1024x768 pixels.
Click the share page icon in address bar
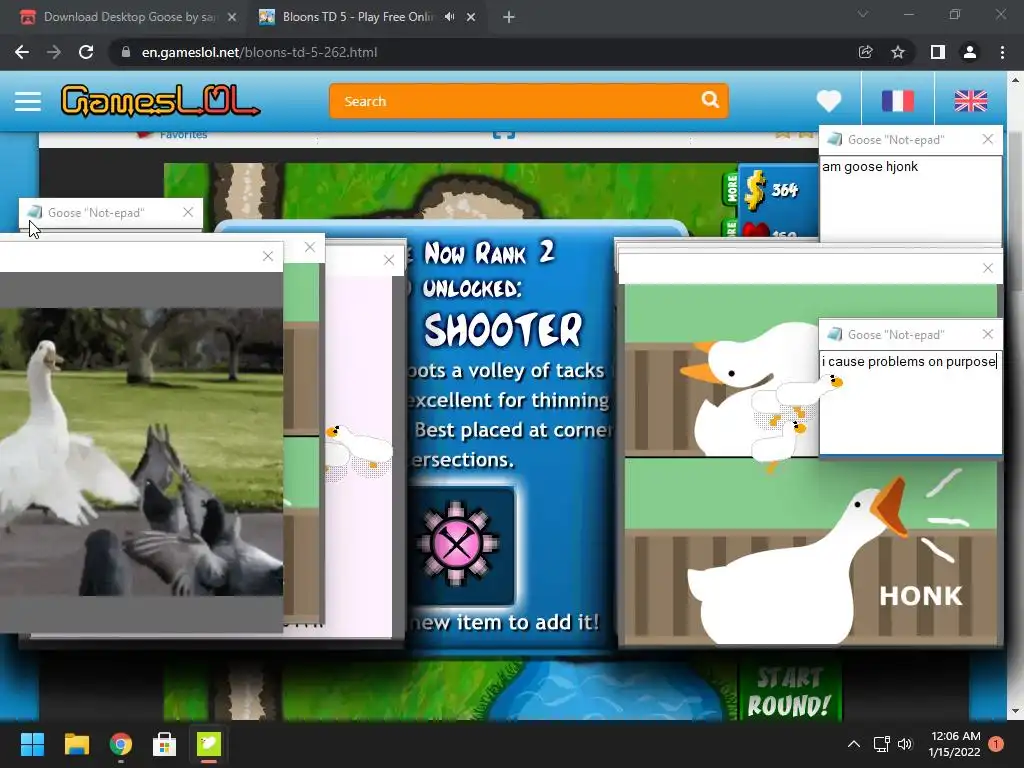point(865,52)
